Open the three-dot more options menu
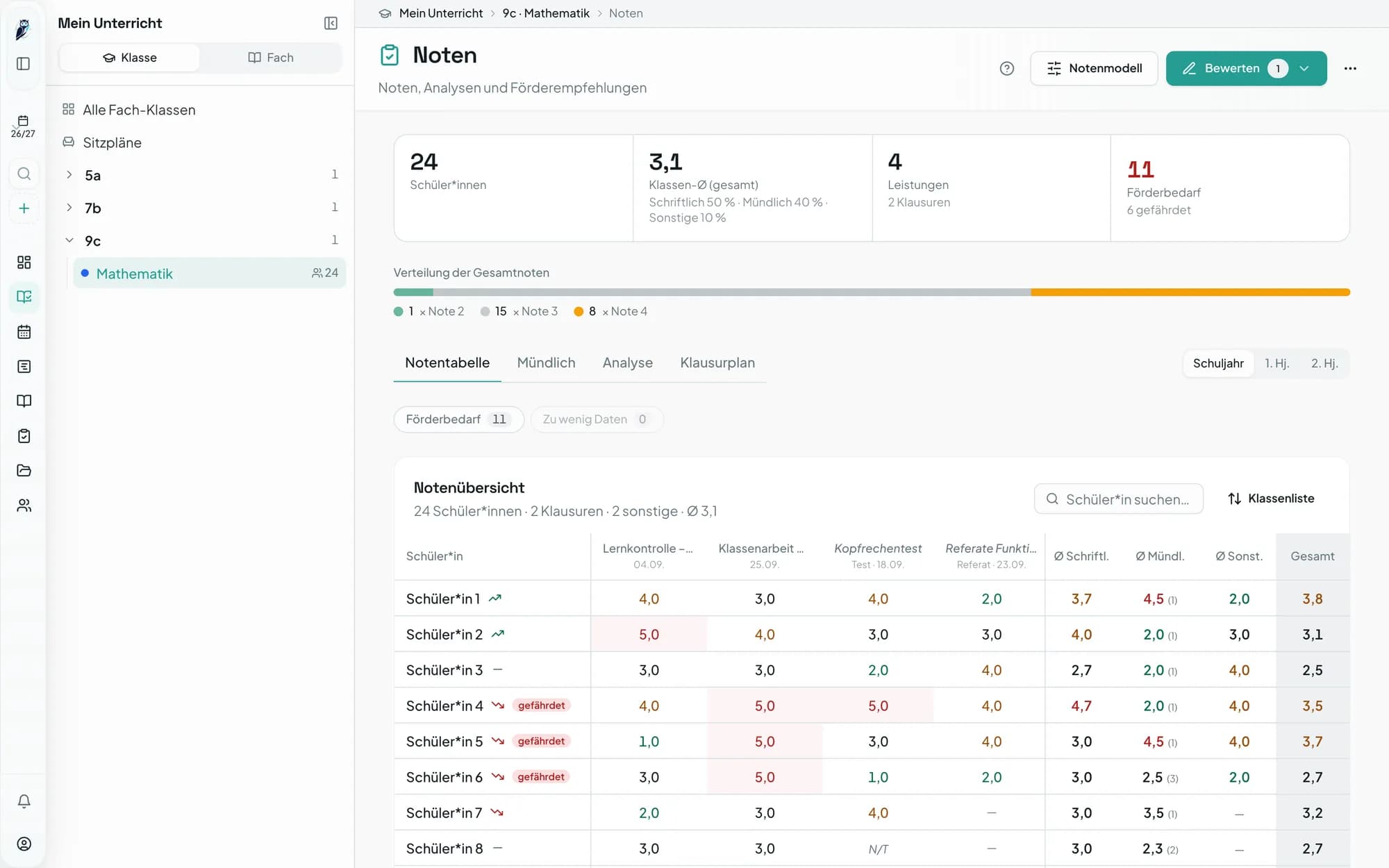The width and height of the screenshot is (1389, 868). (1350, 68)
